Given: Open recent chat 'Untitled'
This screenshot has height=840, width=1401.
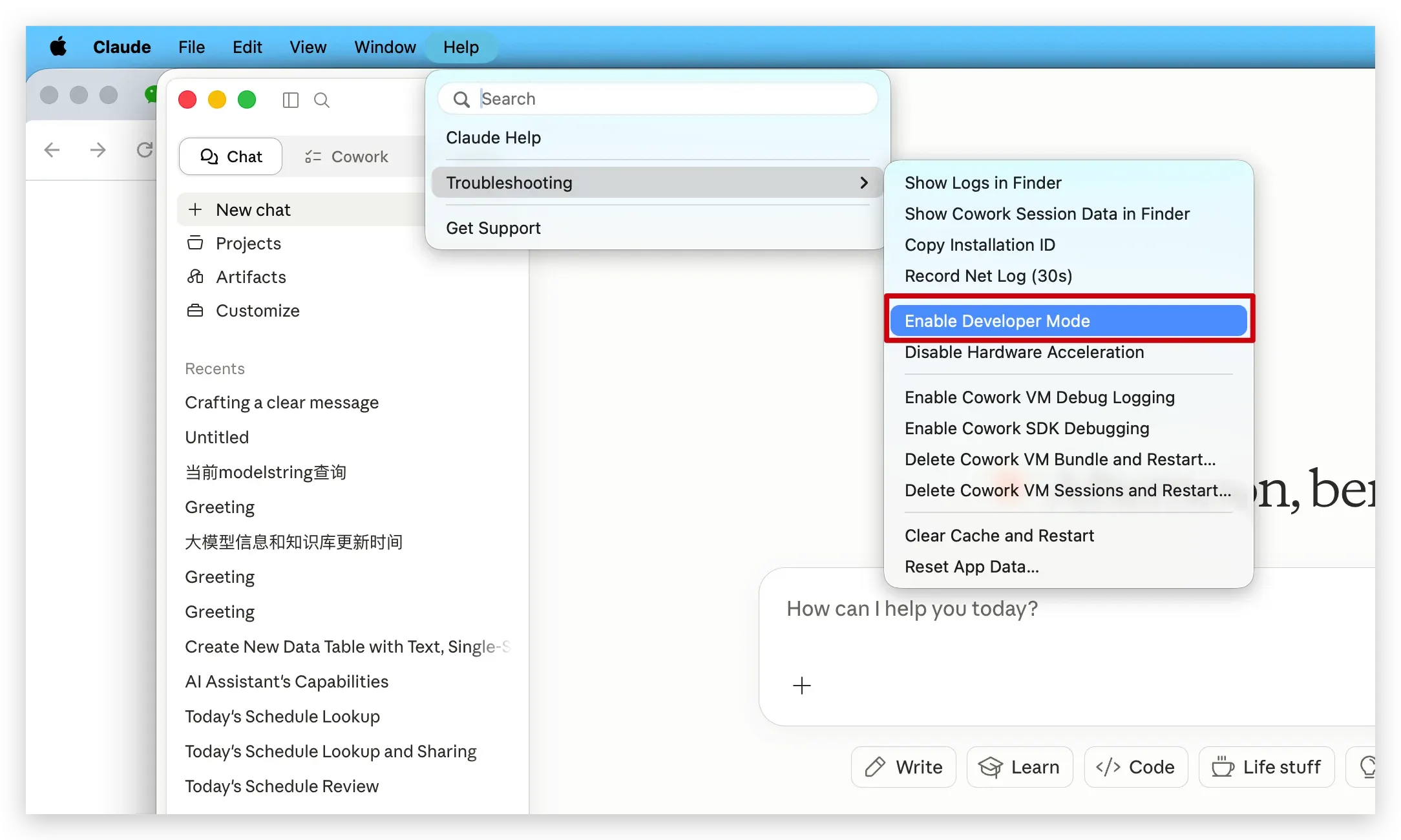Looking at the screenshot, I should [x=217, y=437].
